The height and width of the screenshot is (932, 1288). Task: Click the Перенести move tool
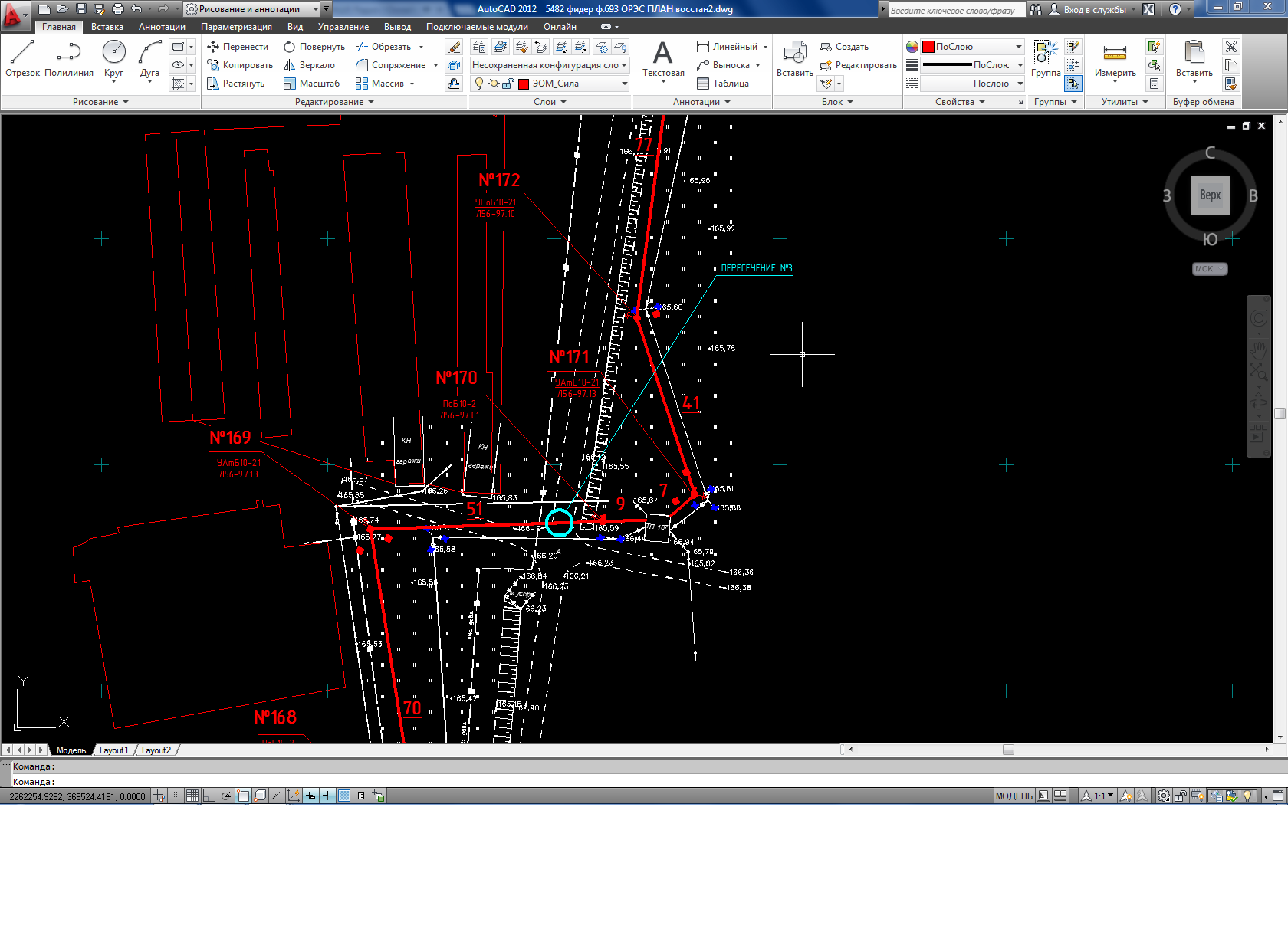(x=238, y=47)
